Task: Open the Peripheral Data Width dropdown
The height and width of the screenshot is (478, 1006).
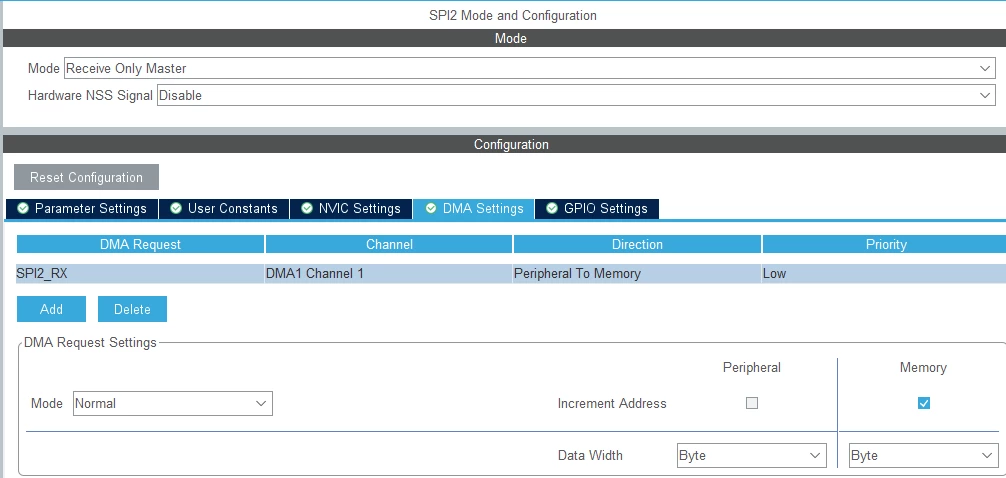Action: click(x=752, y=456)
